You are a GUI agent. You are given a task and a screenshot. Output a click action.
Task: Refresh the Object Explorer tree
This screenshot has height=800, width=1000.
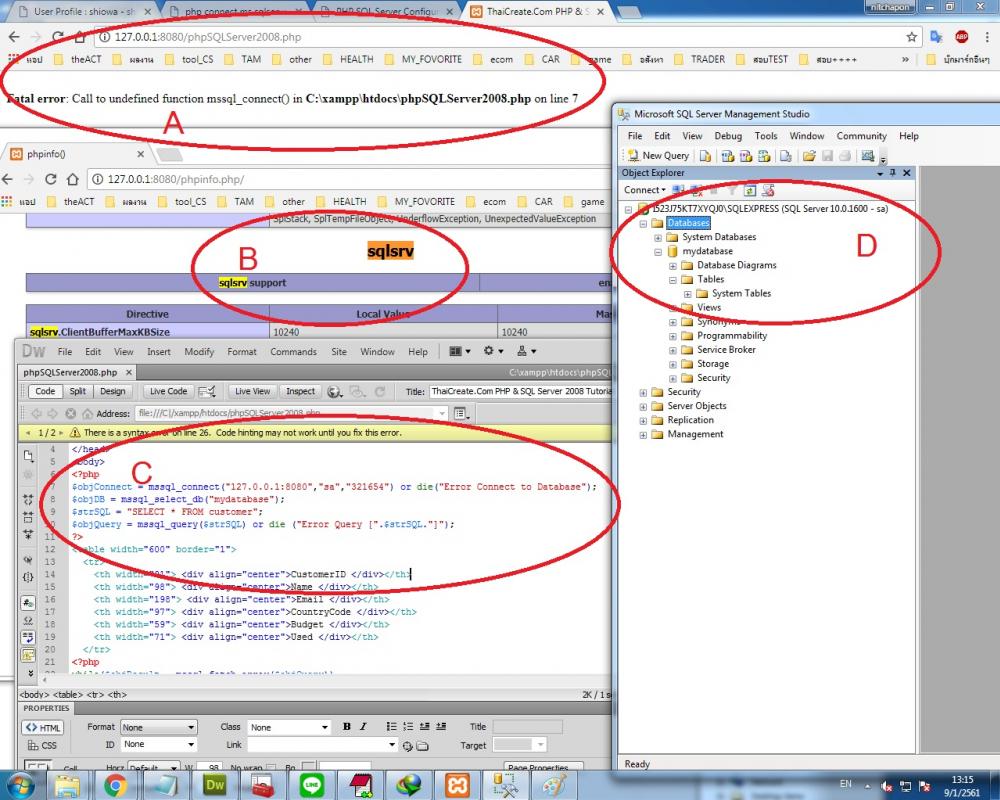coord(750,190)
